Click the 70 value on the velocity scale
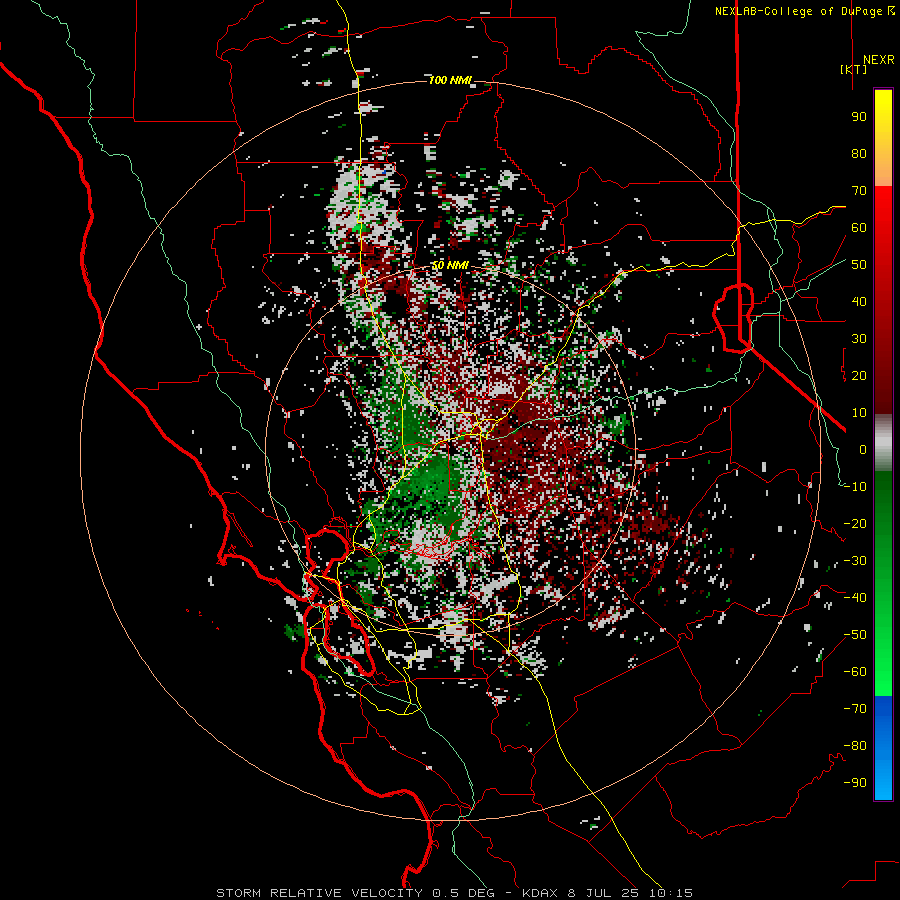Viewport: 900px width, 900px height. pos(859,191)
